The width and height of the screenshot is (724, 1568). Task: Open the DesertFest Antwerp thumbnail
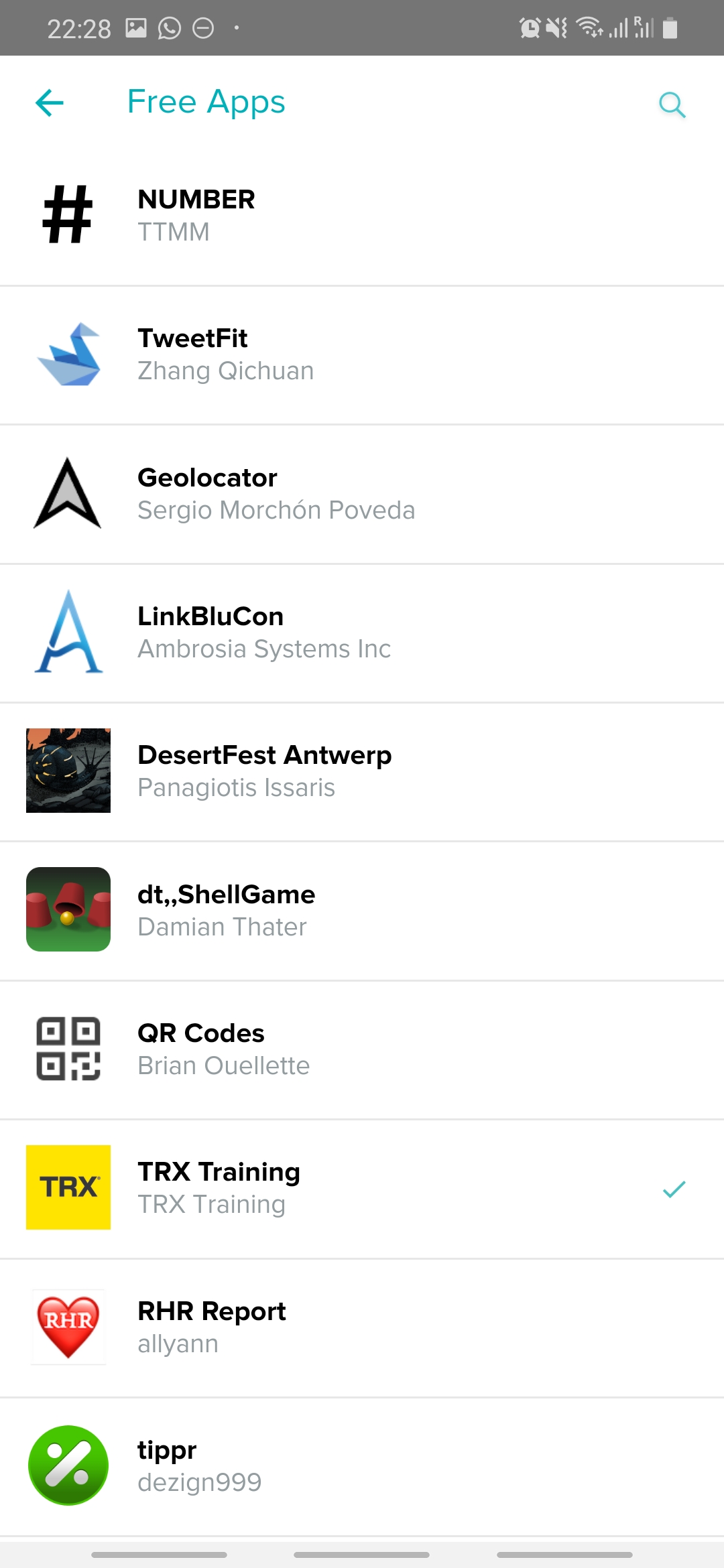[68, 771]
